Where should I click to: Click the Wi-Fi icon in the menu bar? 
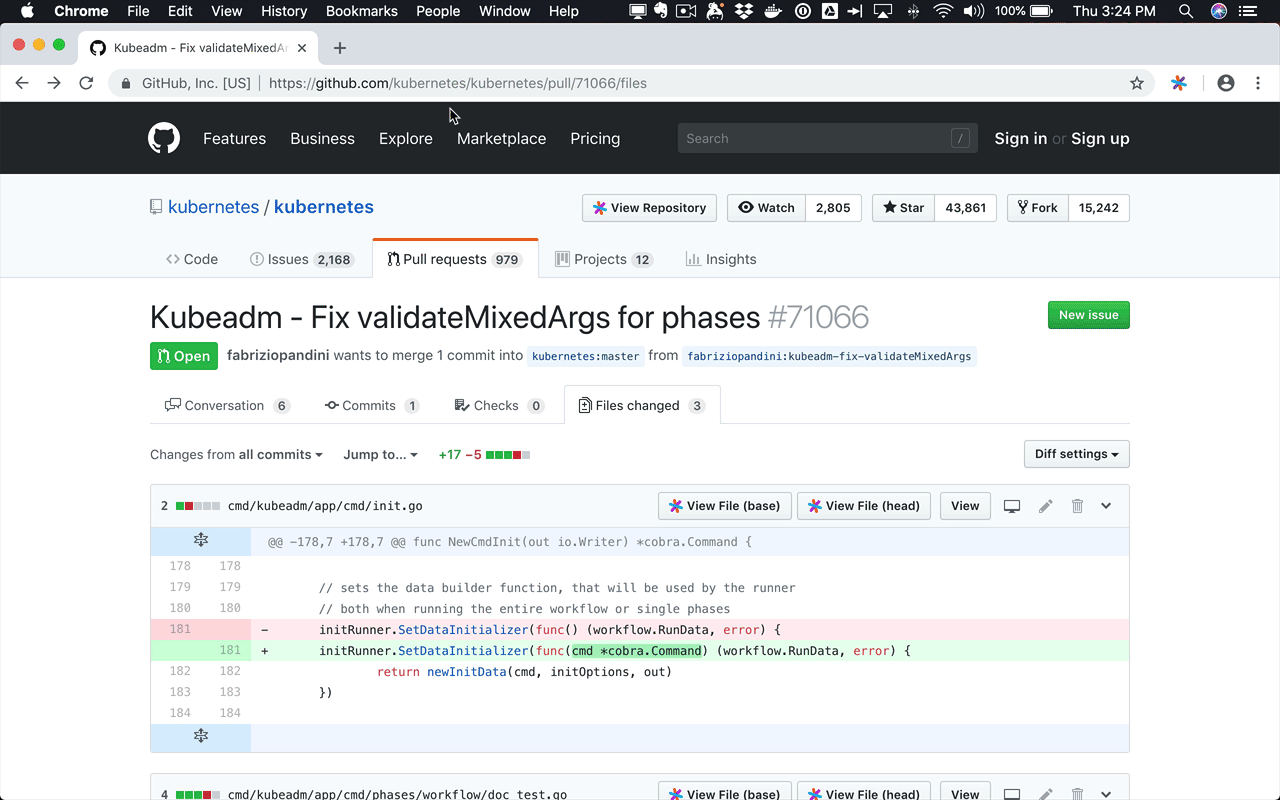pyautogui.click(x=942, y=11)
